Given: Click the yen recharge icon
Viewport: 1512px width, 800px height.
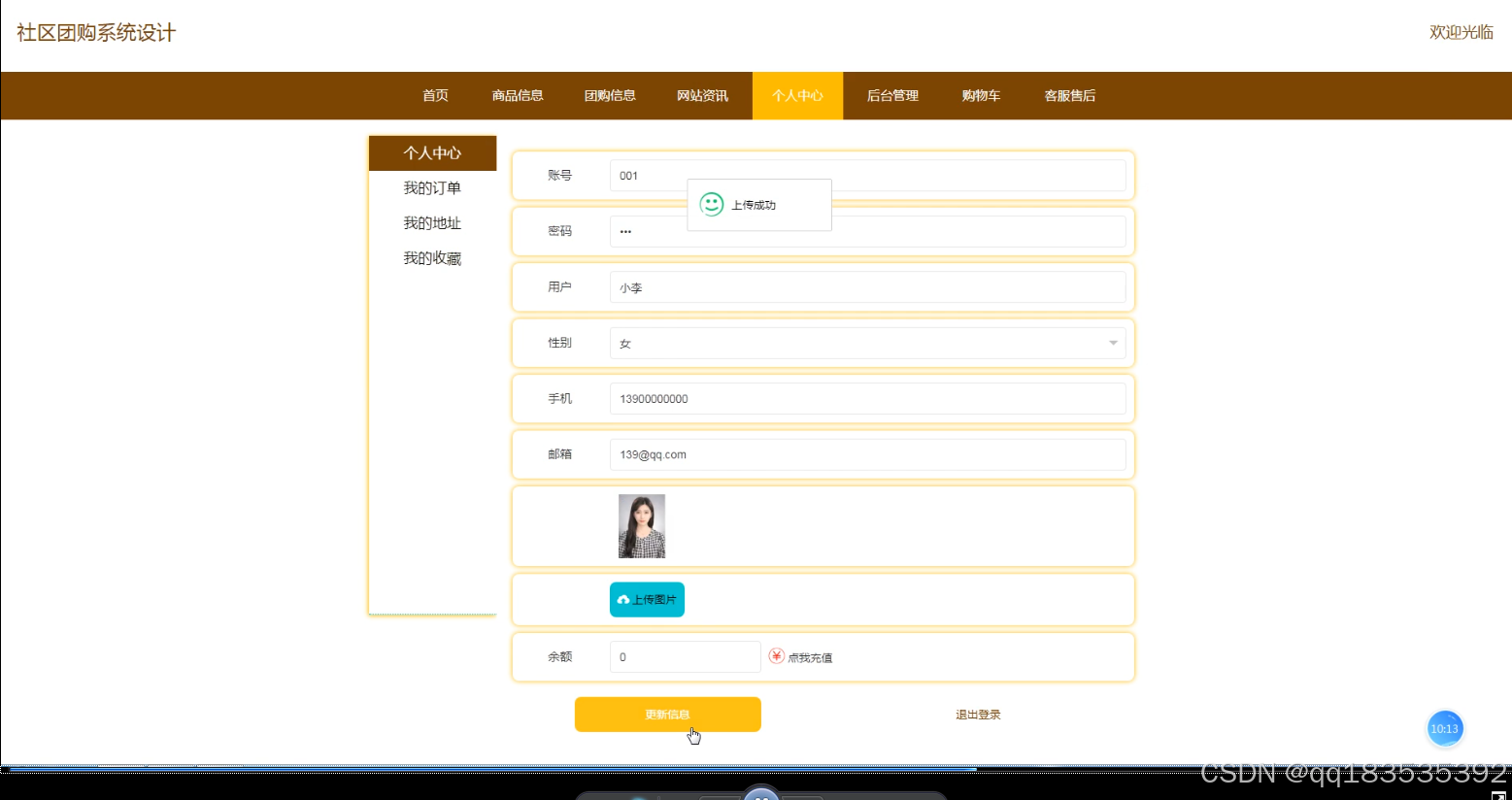Looking at the screenshot, I should 776,656.
